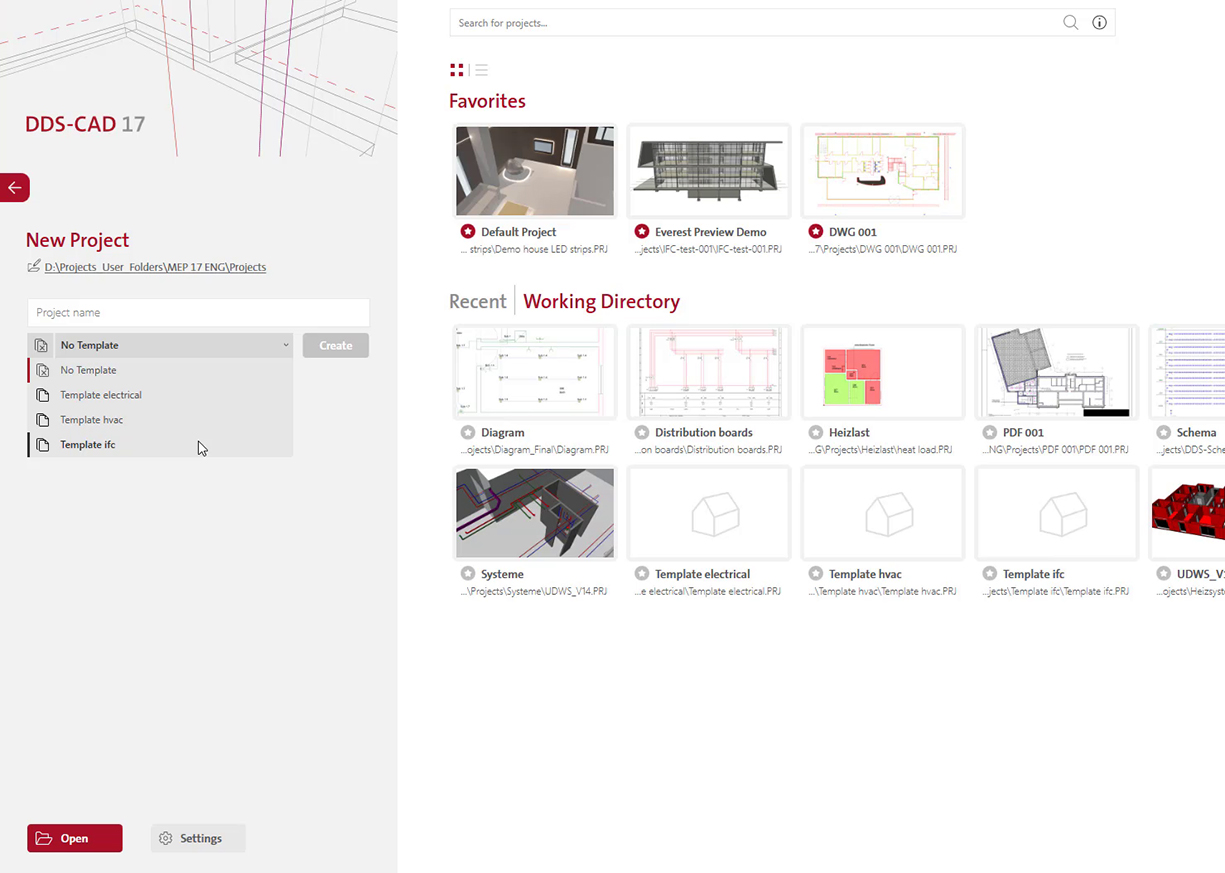Image resolution: width=1225 pixels, height=873 pixels.
Task: Favorite the Systeme project star
Action: pos(468,574)
